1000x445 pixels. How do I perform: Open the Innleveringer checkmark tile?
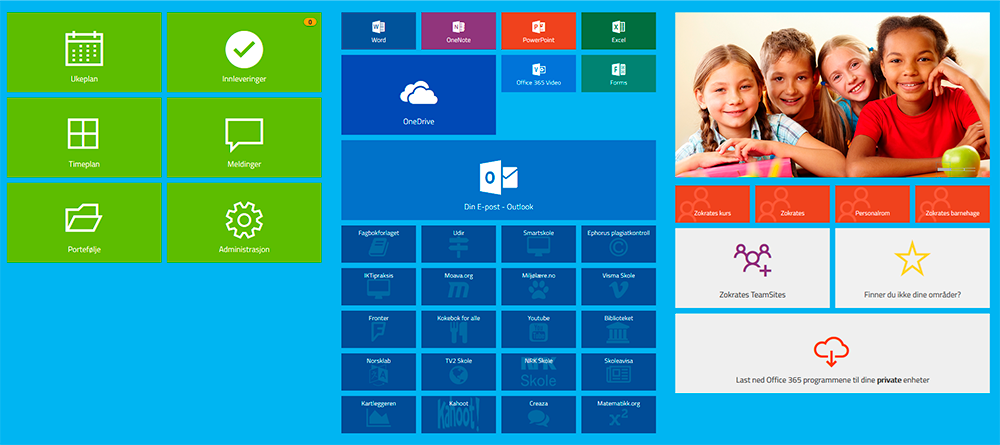click(244, 52)
